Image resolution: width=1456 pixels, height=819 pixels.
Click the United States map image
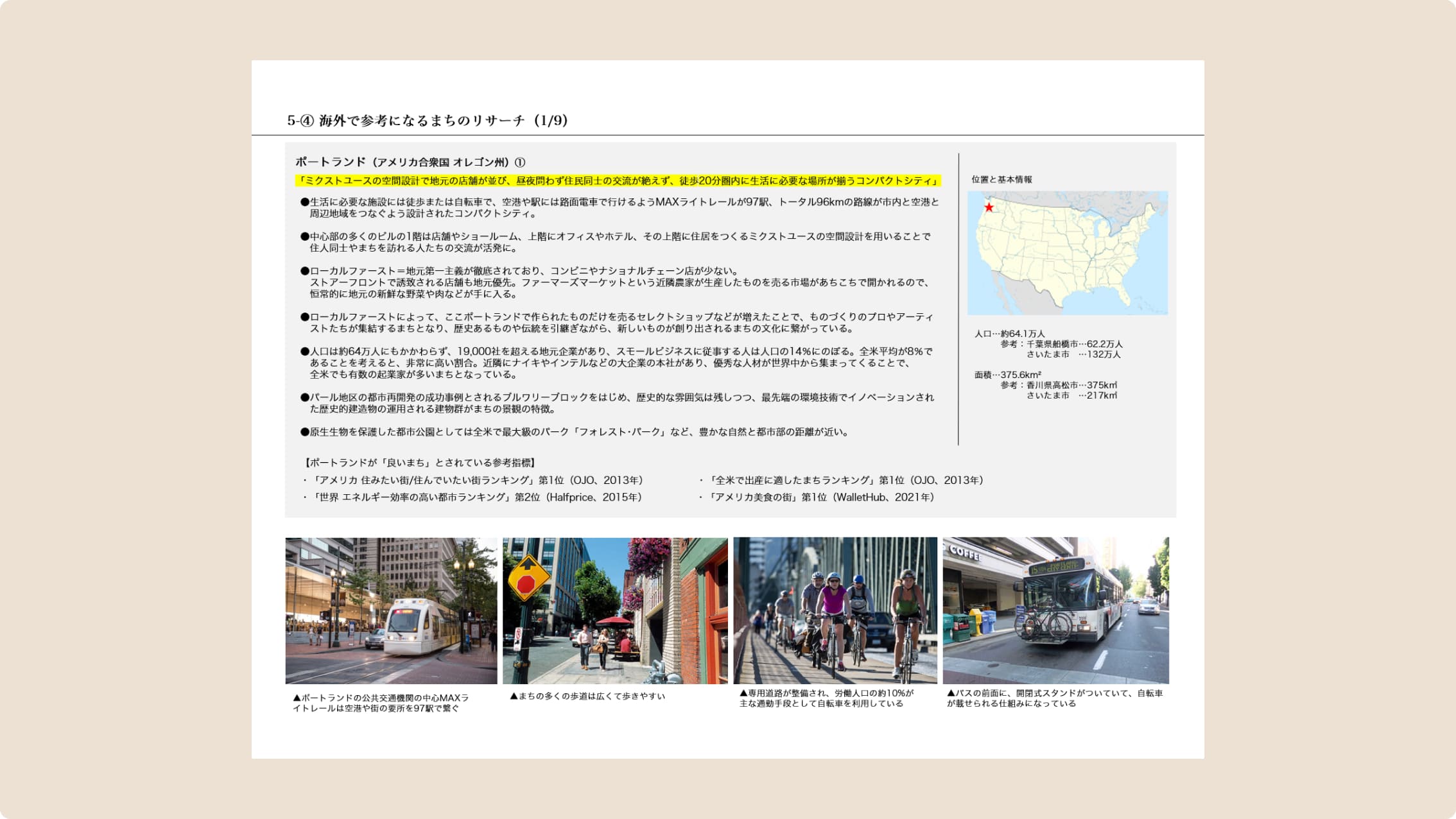click(1068, 253)
